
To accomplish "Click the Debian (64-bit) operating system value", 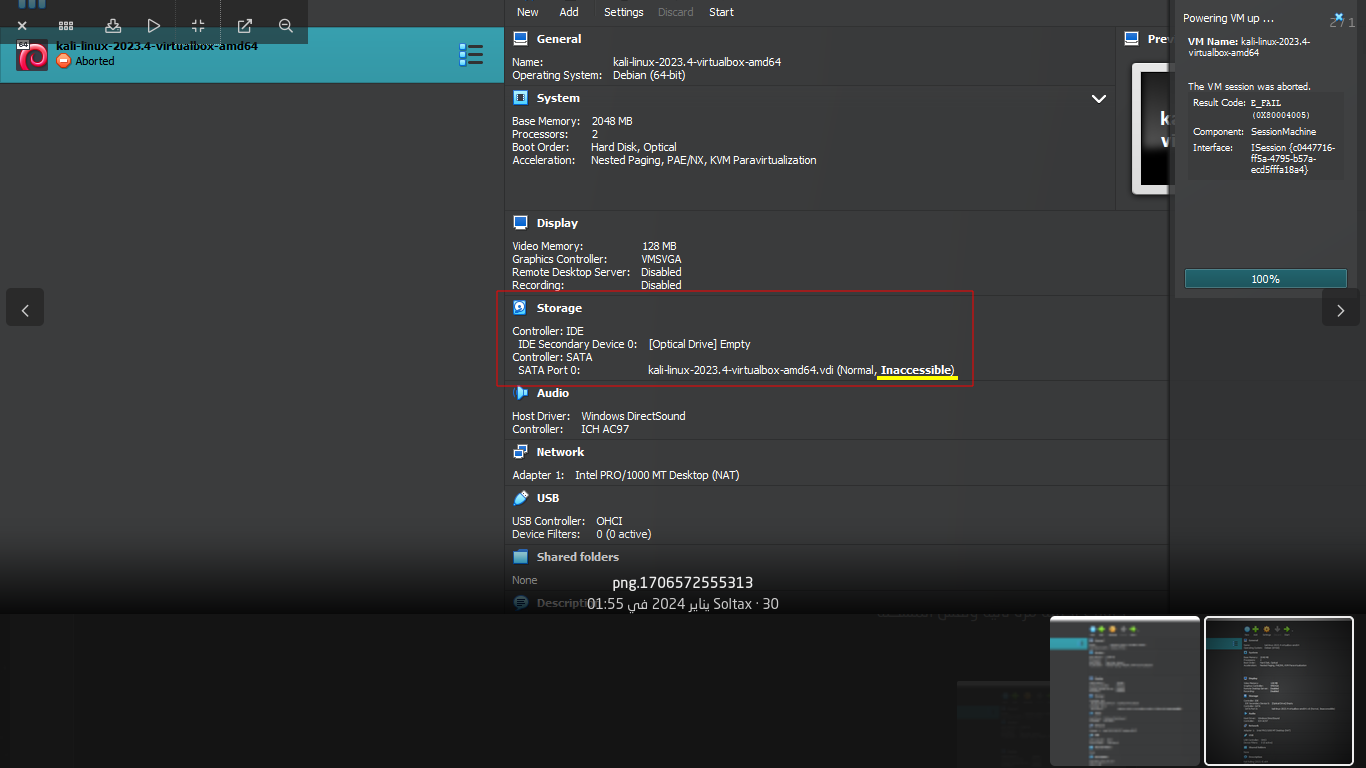I will [649, 75].
